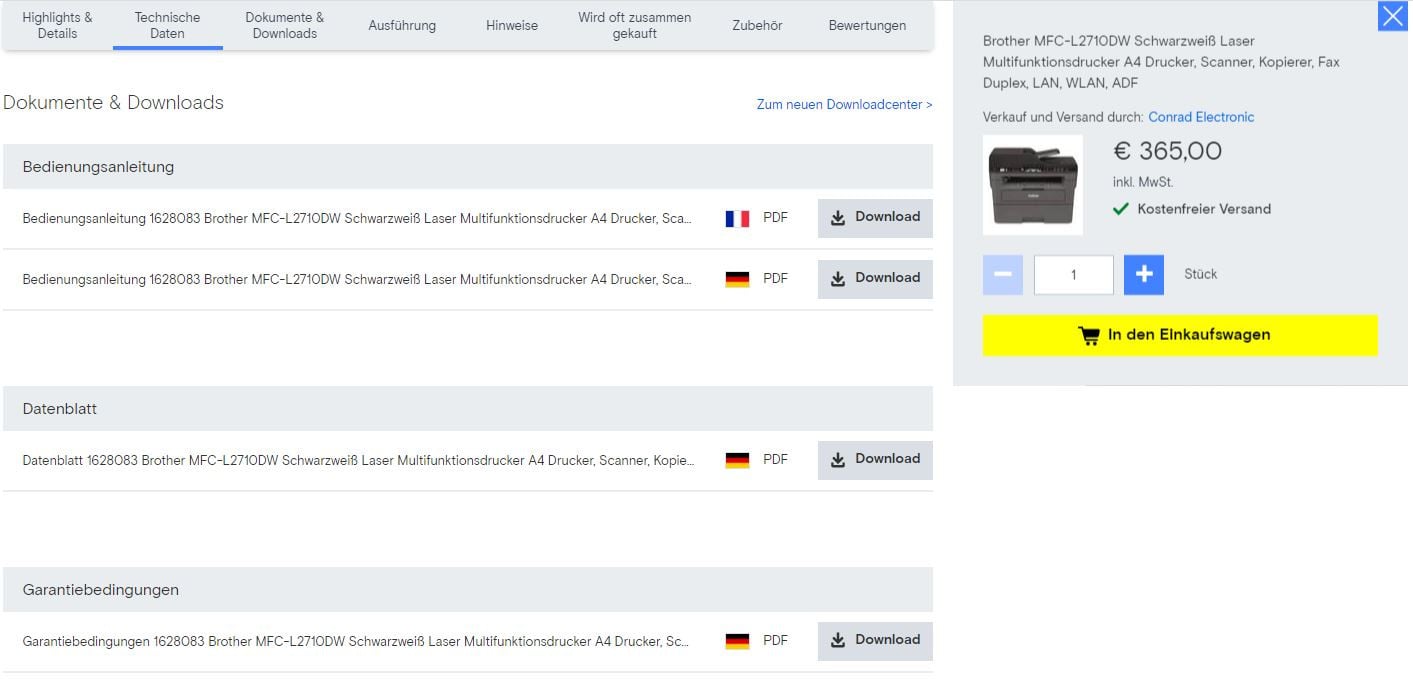The height and width of the screenshot is (679, 1413).
Task: Click the quantity input field showing 1
Action: 1073,273
